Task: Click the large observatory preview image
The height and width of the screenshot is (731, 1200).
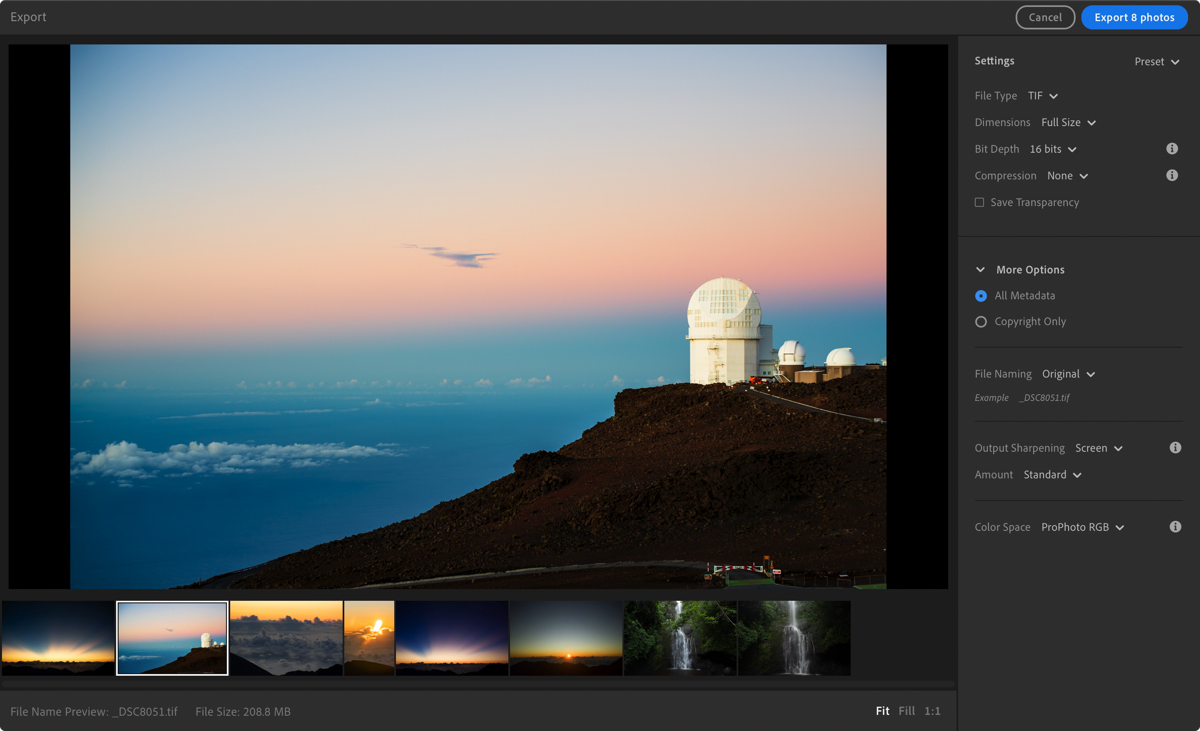Action: click(478, 316)
